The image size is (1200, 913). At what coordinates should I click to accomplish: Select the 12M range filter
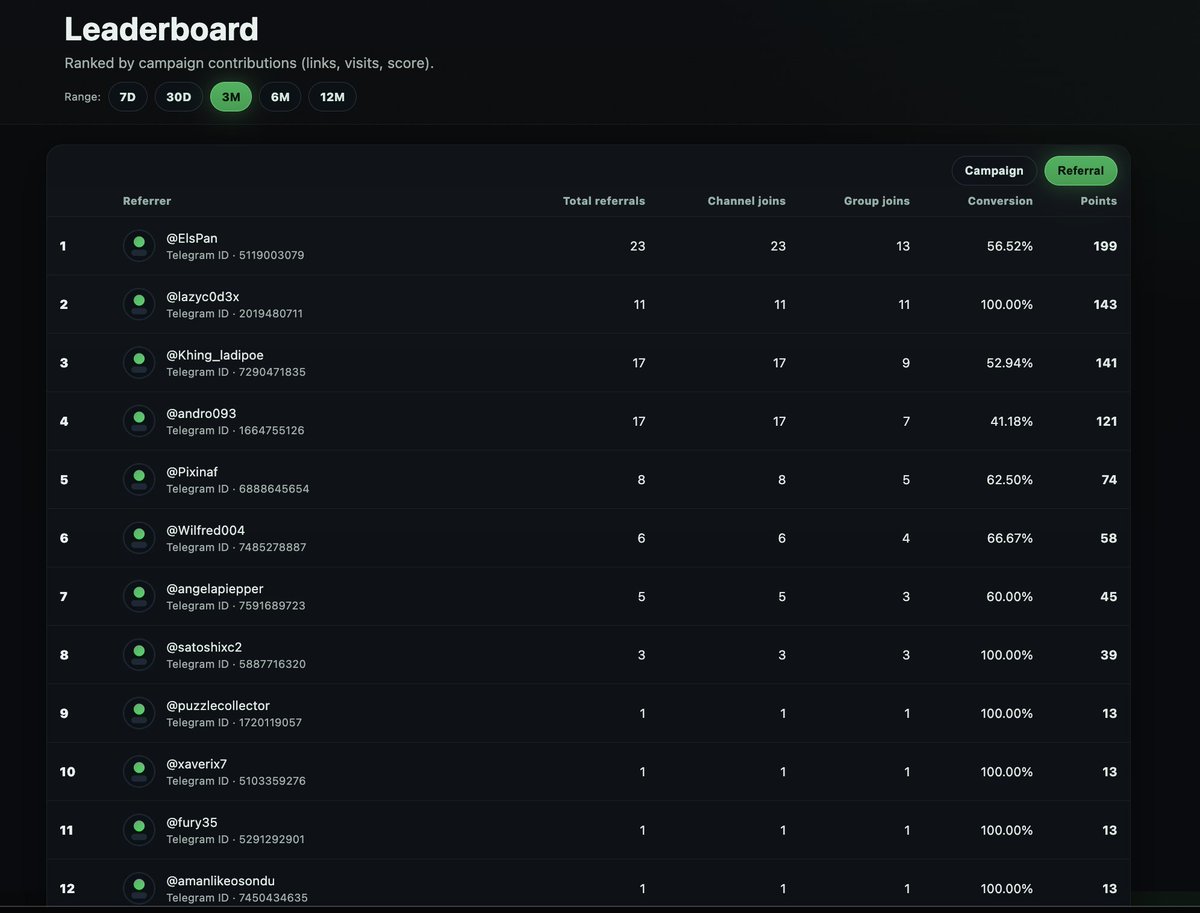coord(332,97)
